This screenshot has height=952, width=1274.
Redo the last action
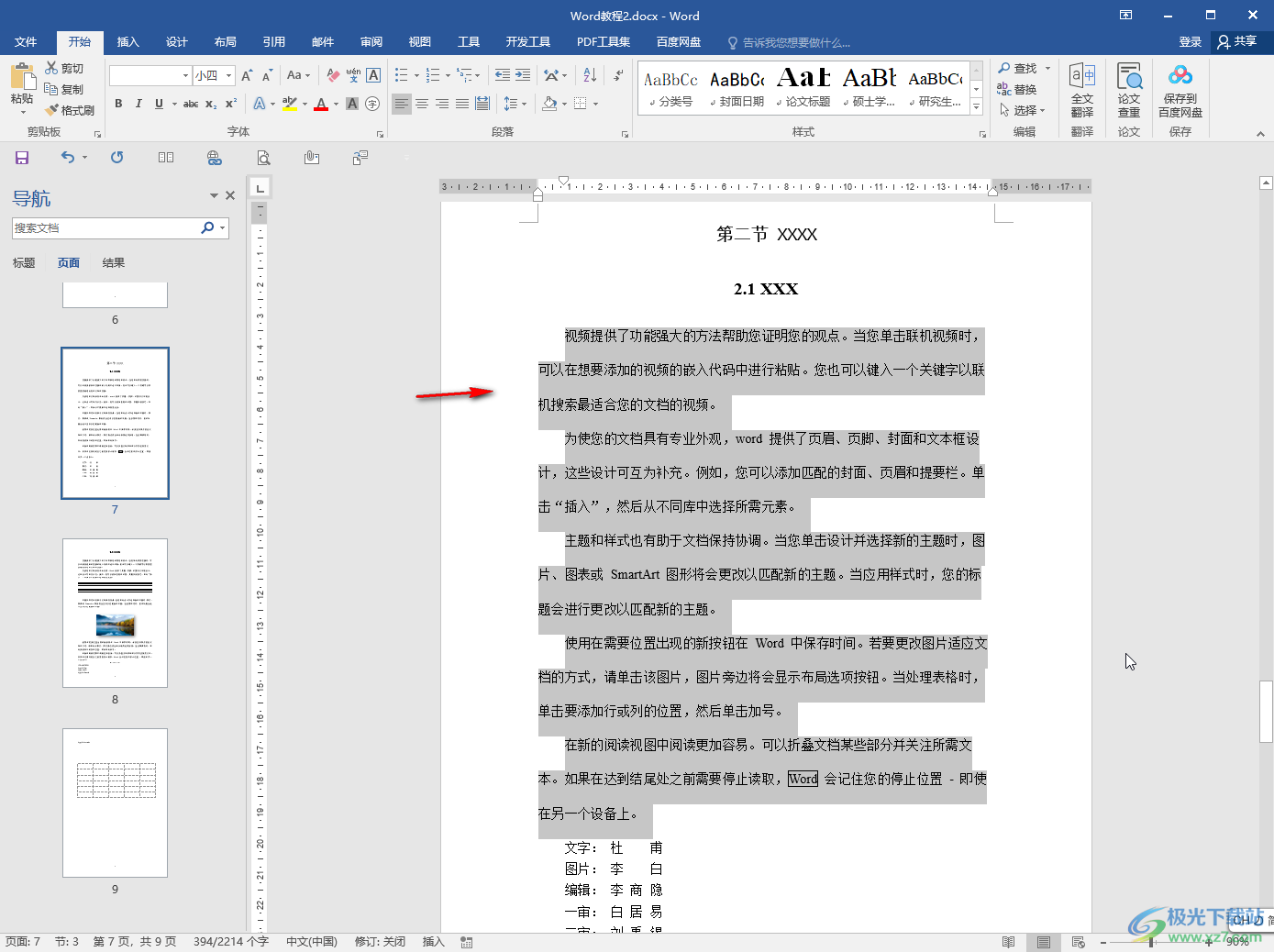click(116, 158)
